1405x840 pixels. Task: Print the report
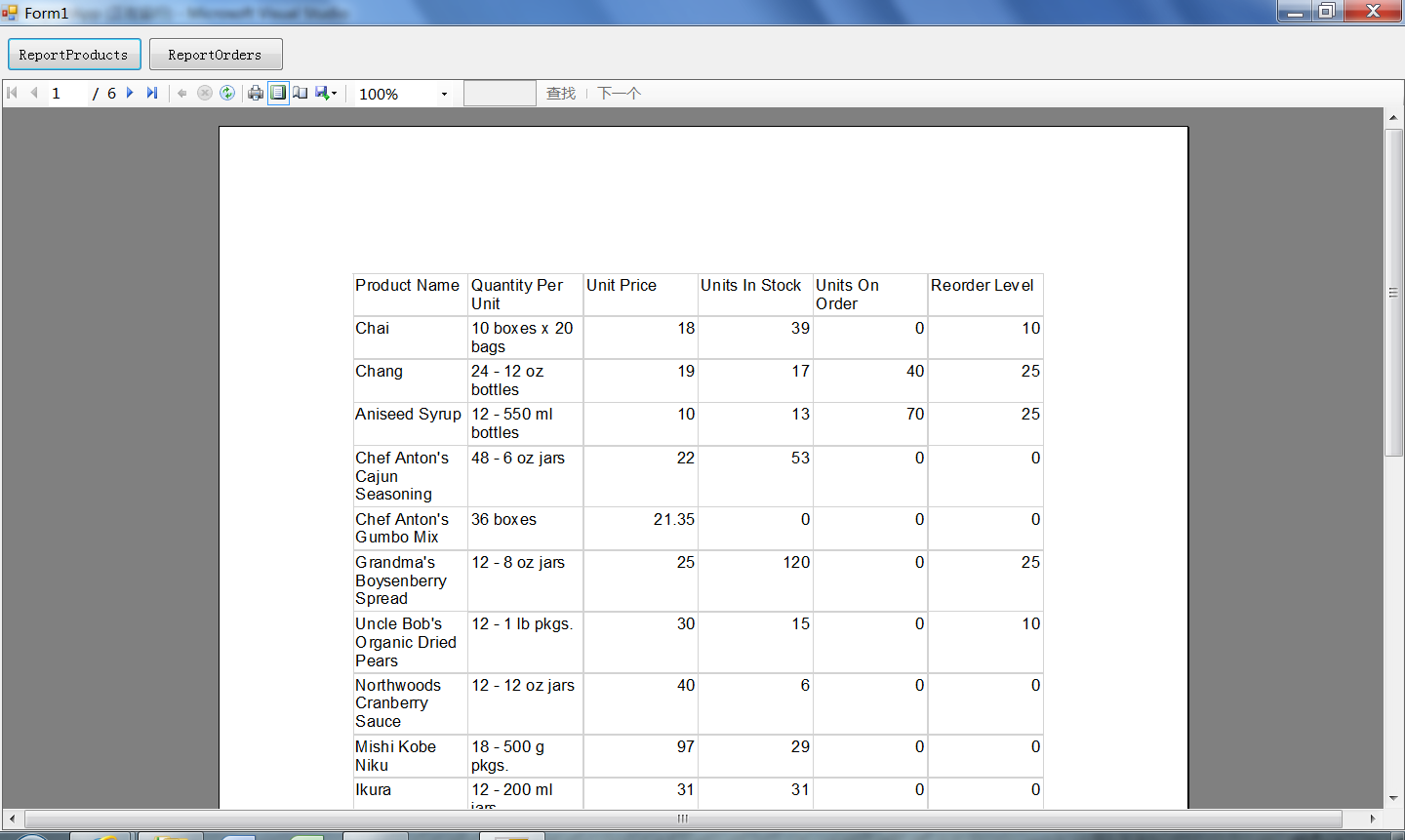tap(256, 93)
